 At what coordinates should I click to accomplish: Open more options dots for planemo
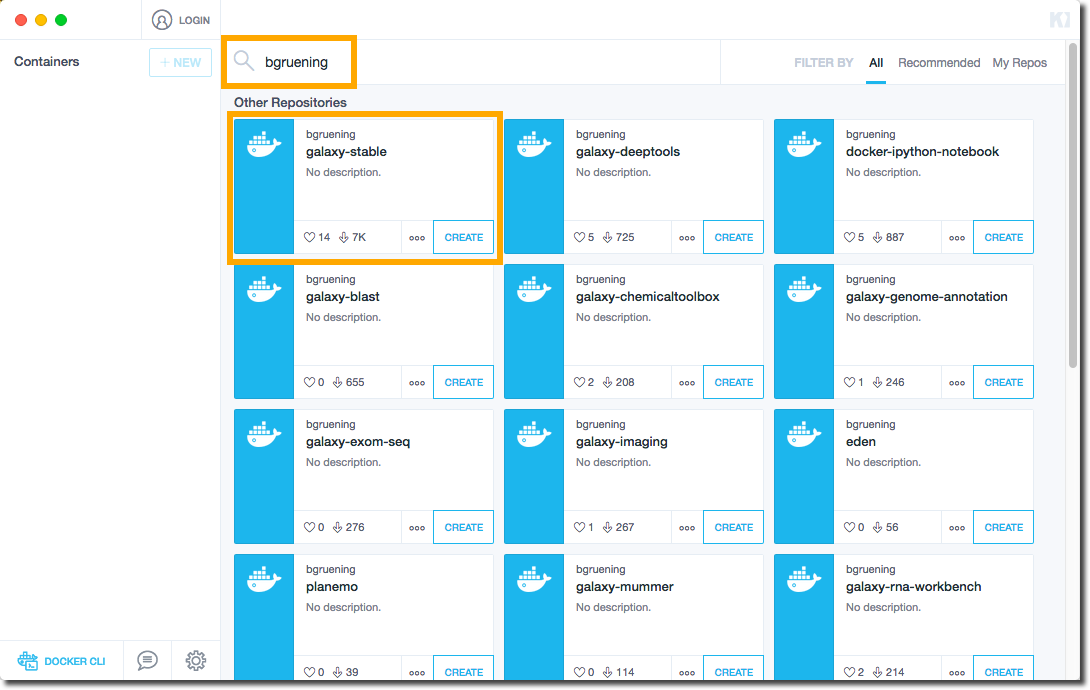pyautogui.click(x=417, y=673)
